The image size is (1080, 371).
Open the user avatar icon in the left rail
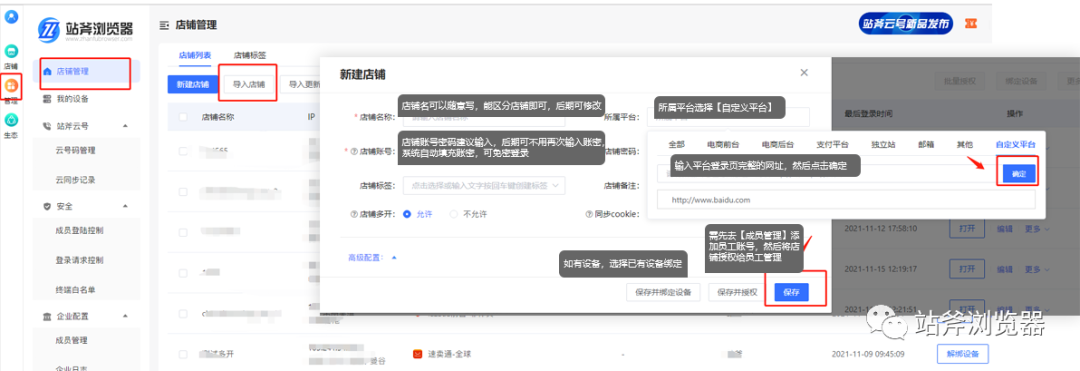(x=11, y=17)
